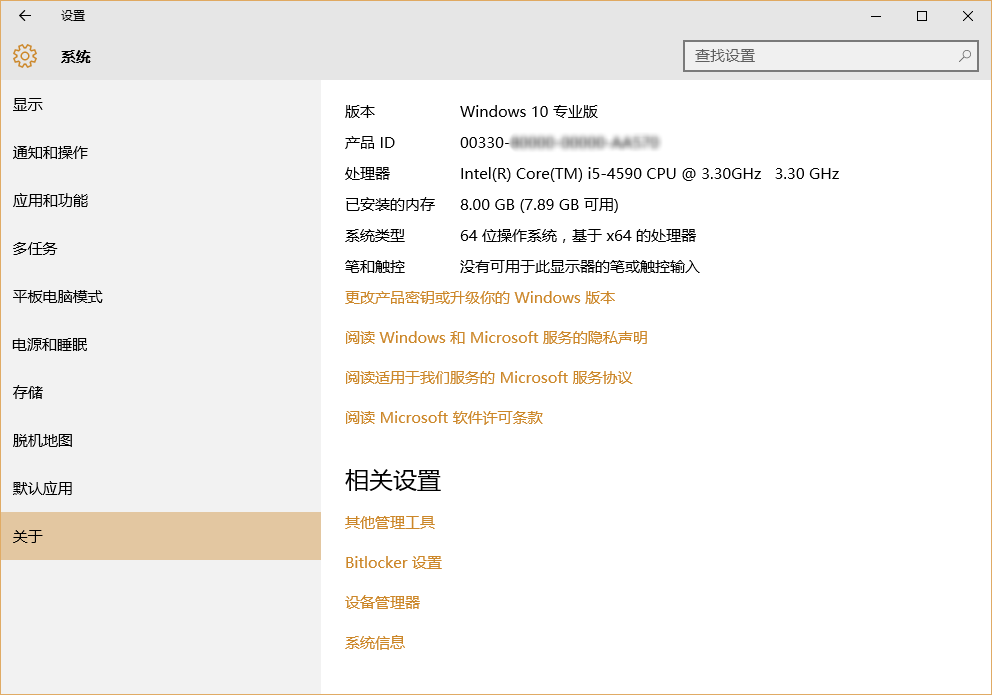This screenshot has width=992, height=695.
Task: Open the Microsoft 服务协议 link
Action: click(x=488, y=378)
